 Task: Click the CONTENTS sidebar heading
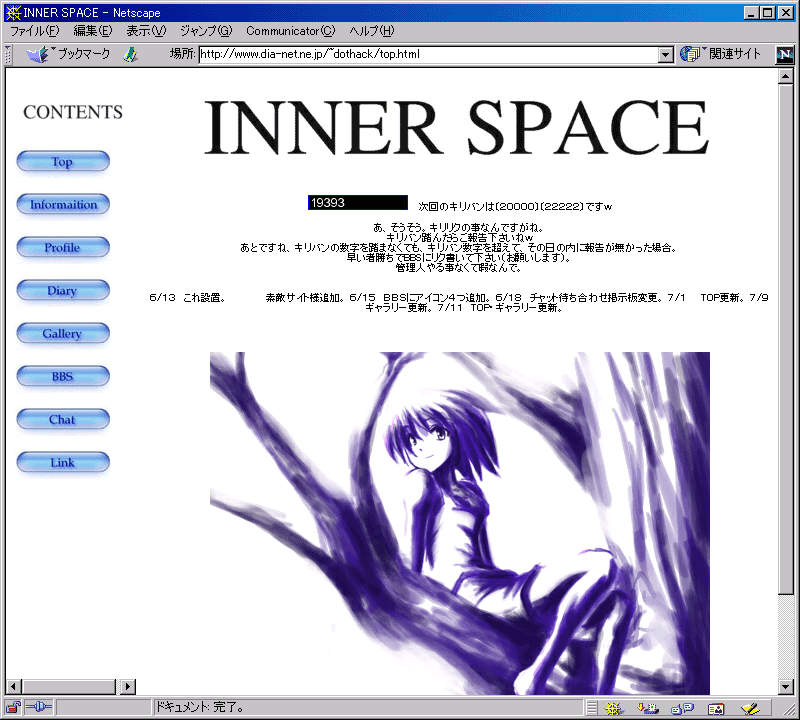73,112
